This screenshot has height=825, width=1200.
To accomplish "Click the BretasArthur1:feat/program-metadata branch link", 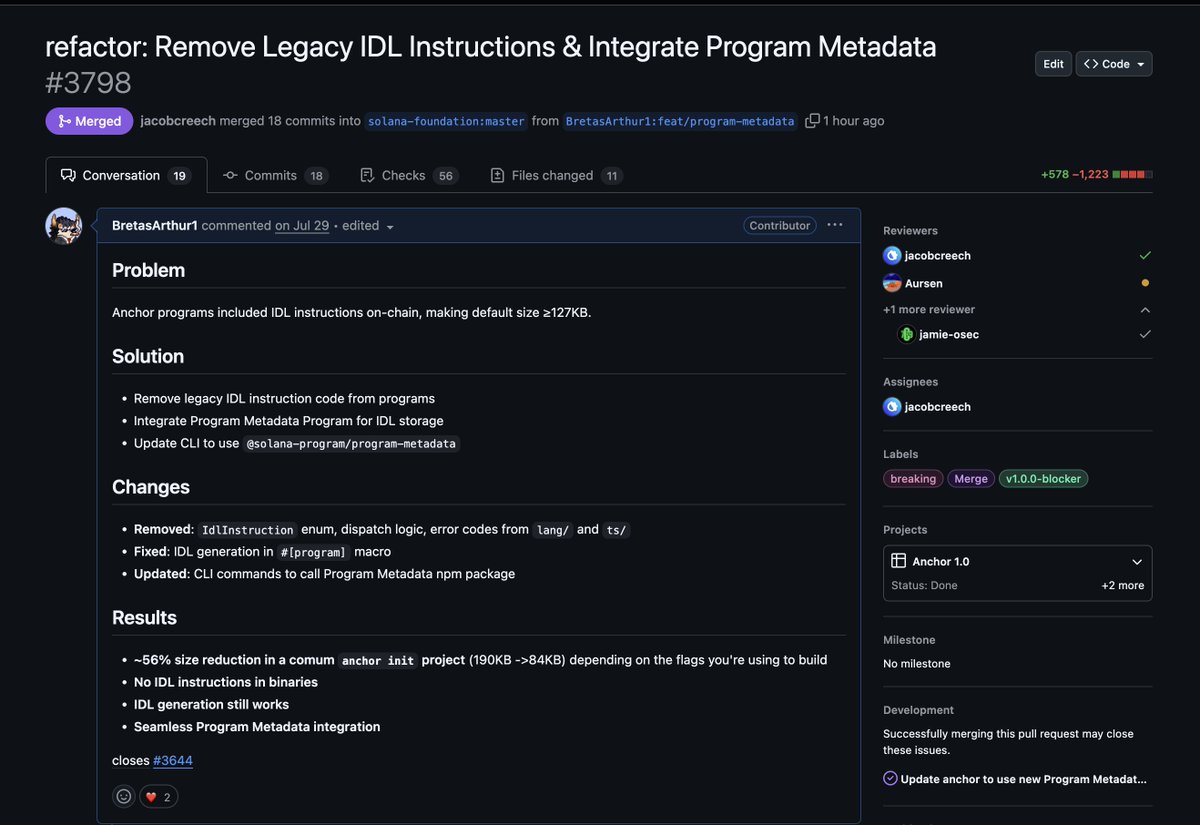I will pos(680,121).
